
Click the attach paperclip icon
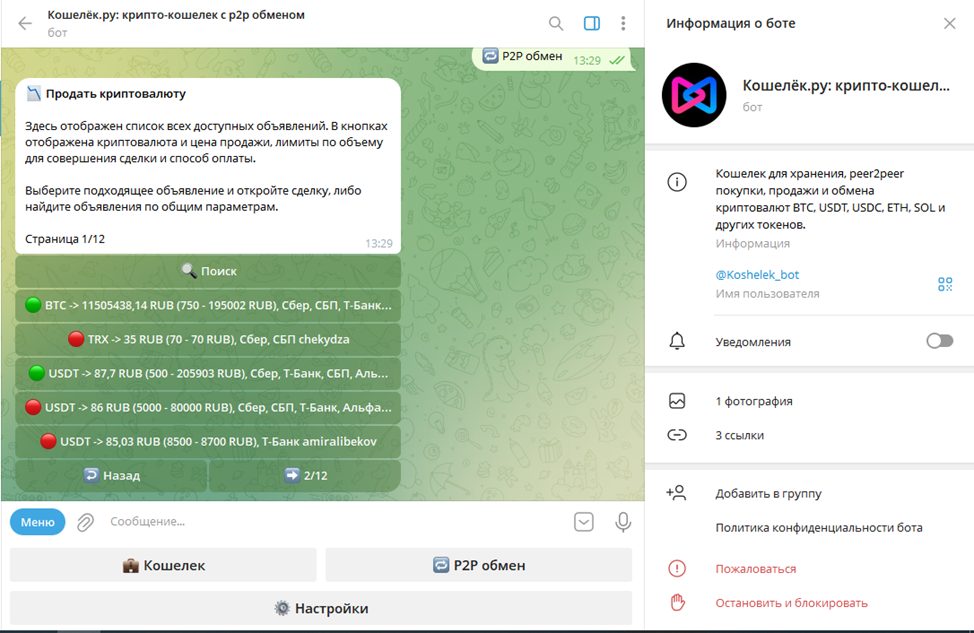coord(85,522)
